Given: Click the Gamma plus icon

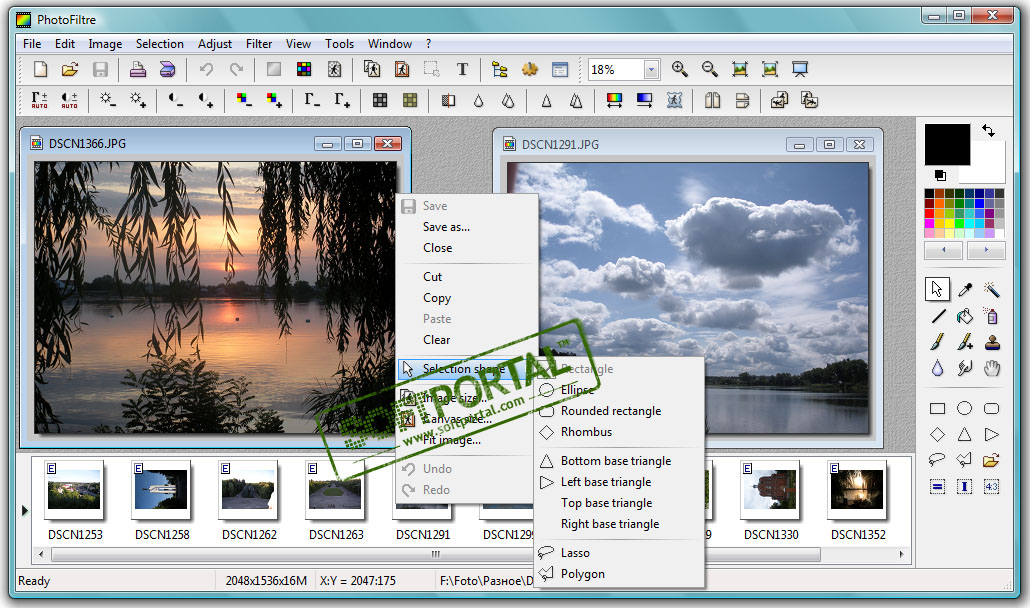Looking at the screenshot, I should coord(342,100).
